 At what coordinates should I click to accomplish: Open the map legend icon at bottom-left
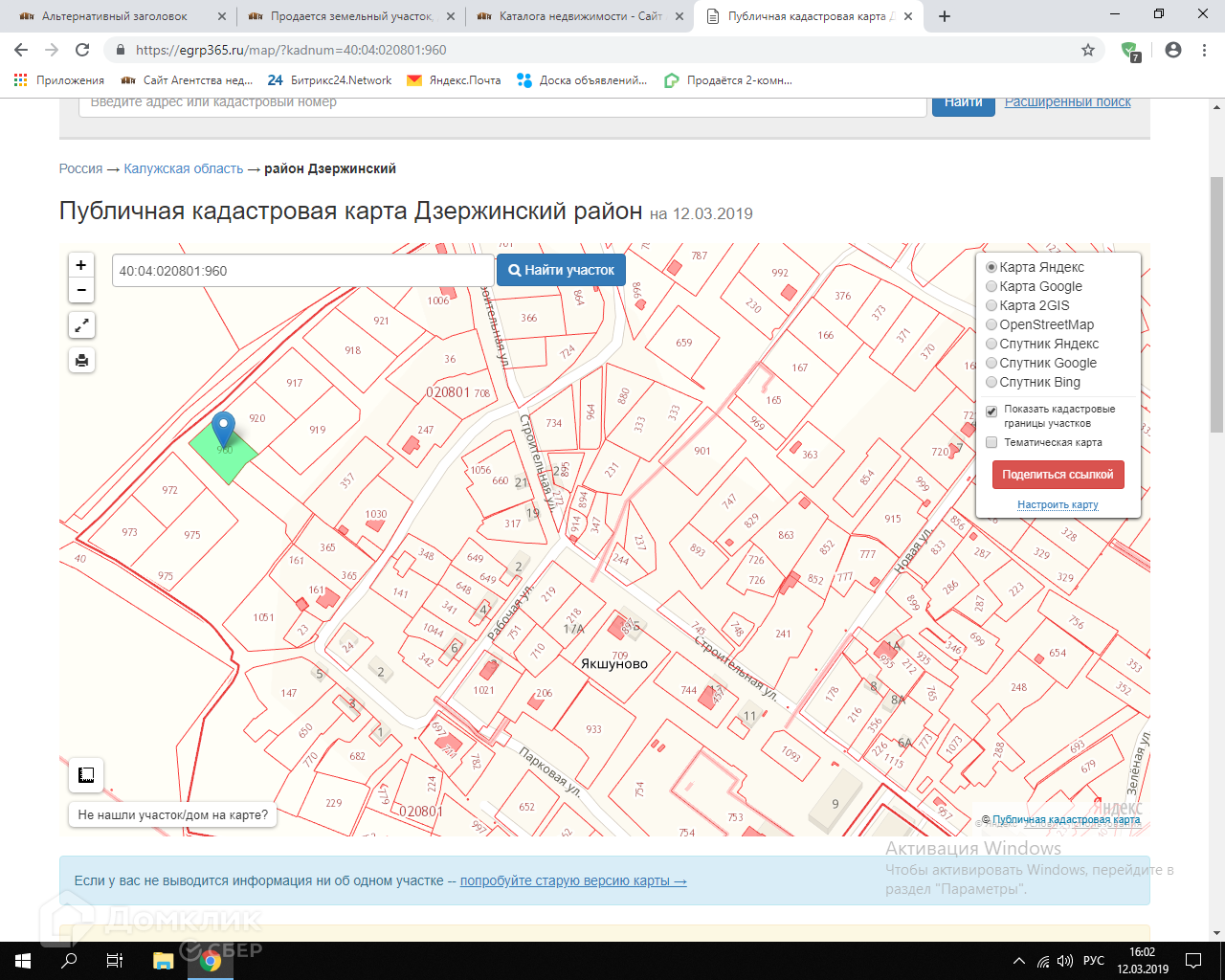pos(86,775)
